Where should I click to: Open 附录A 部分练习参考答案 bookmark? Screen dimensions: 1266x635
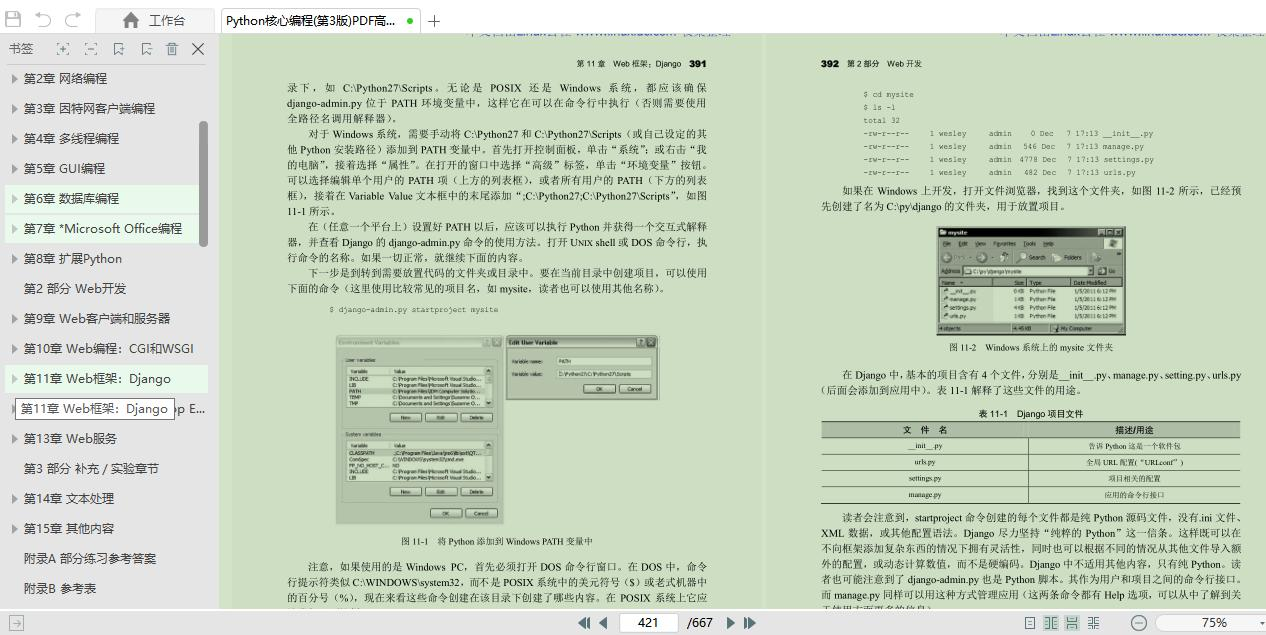click(x=90, y=558)
